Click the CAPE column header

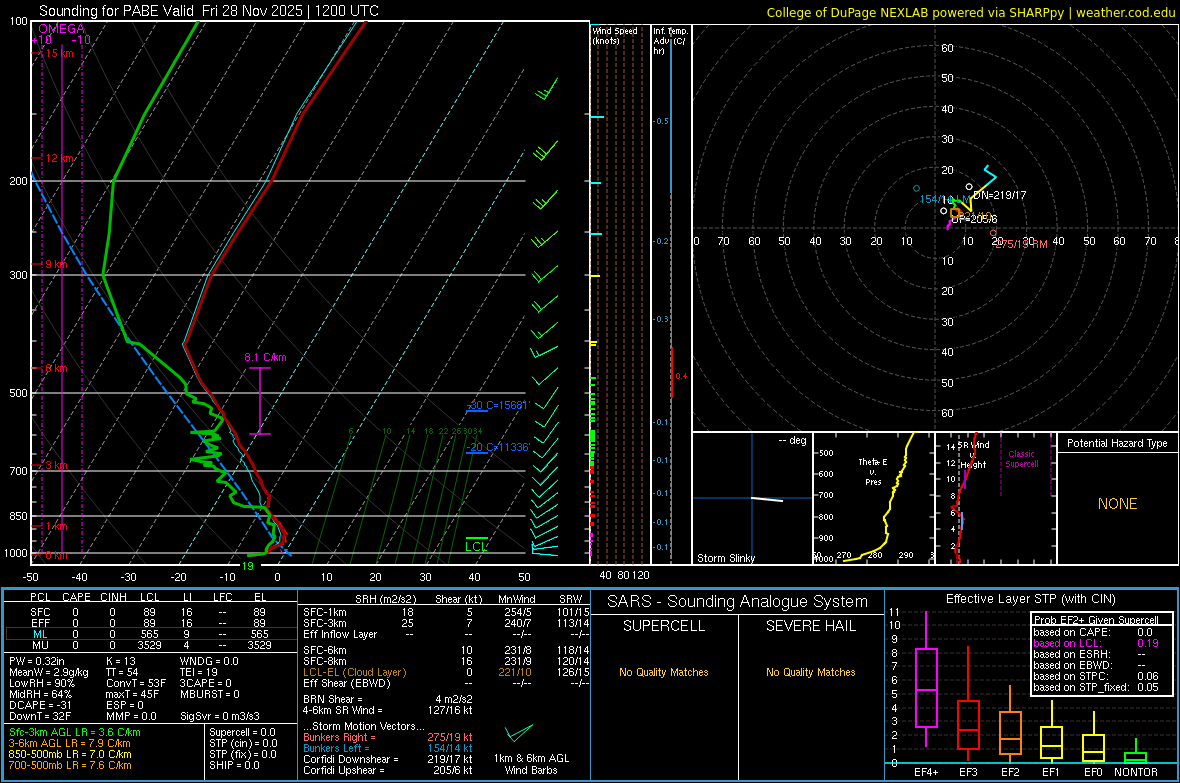76,597
